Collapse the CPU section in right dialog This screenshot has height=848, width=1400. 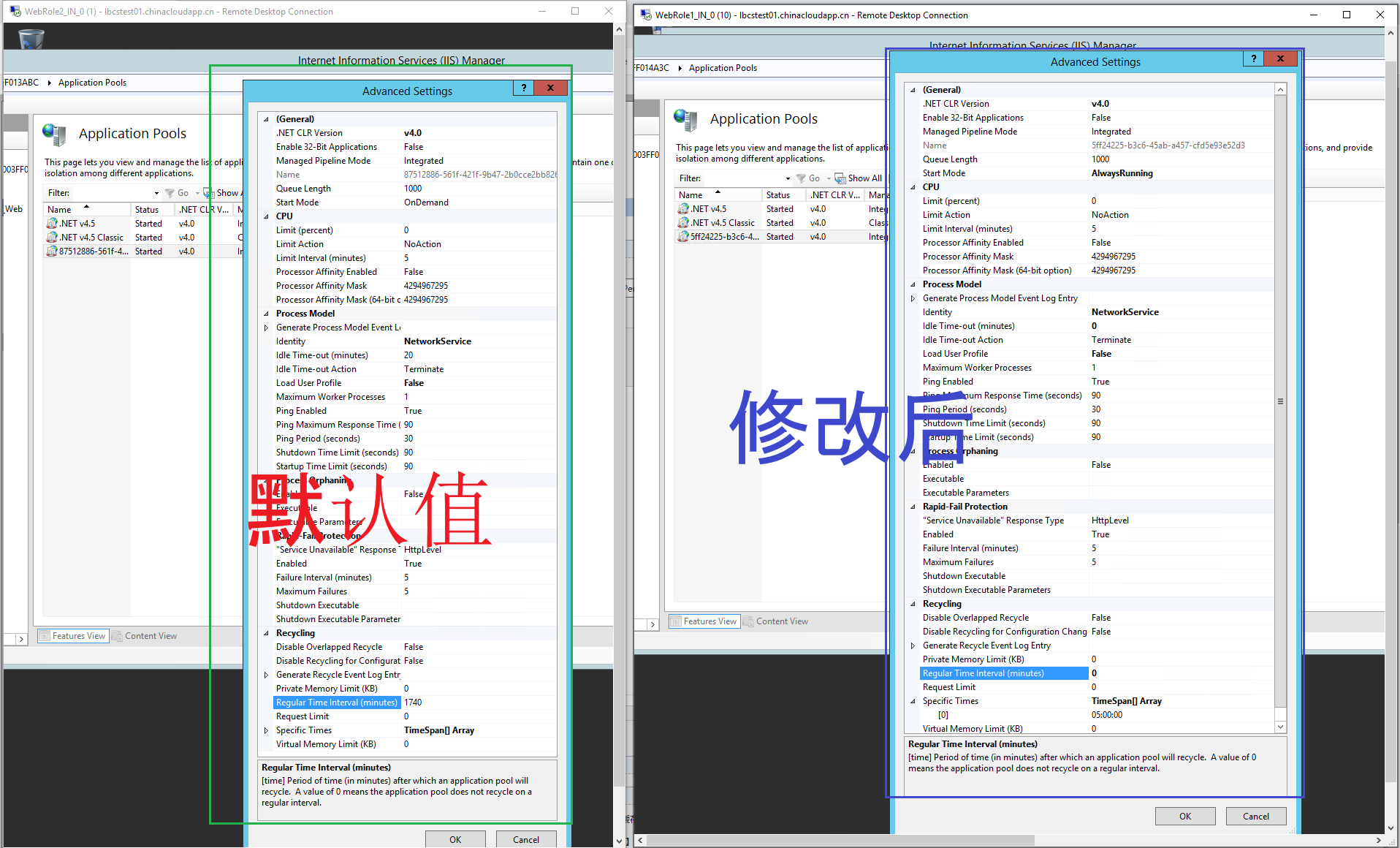tap(913, 187)
